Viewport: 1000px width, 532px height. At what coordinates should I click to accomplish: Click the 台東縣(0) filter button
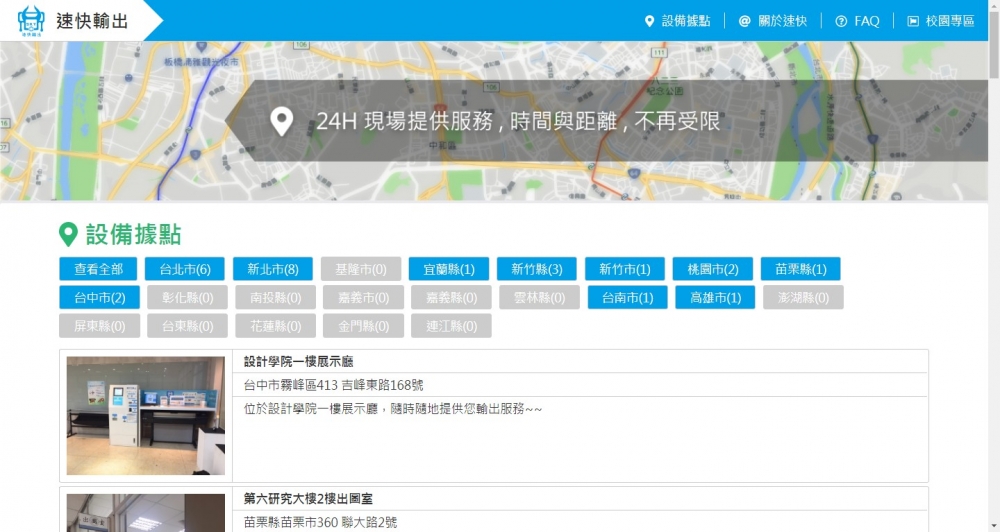click(188, 326)
